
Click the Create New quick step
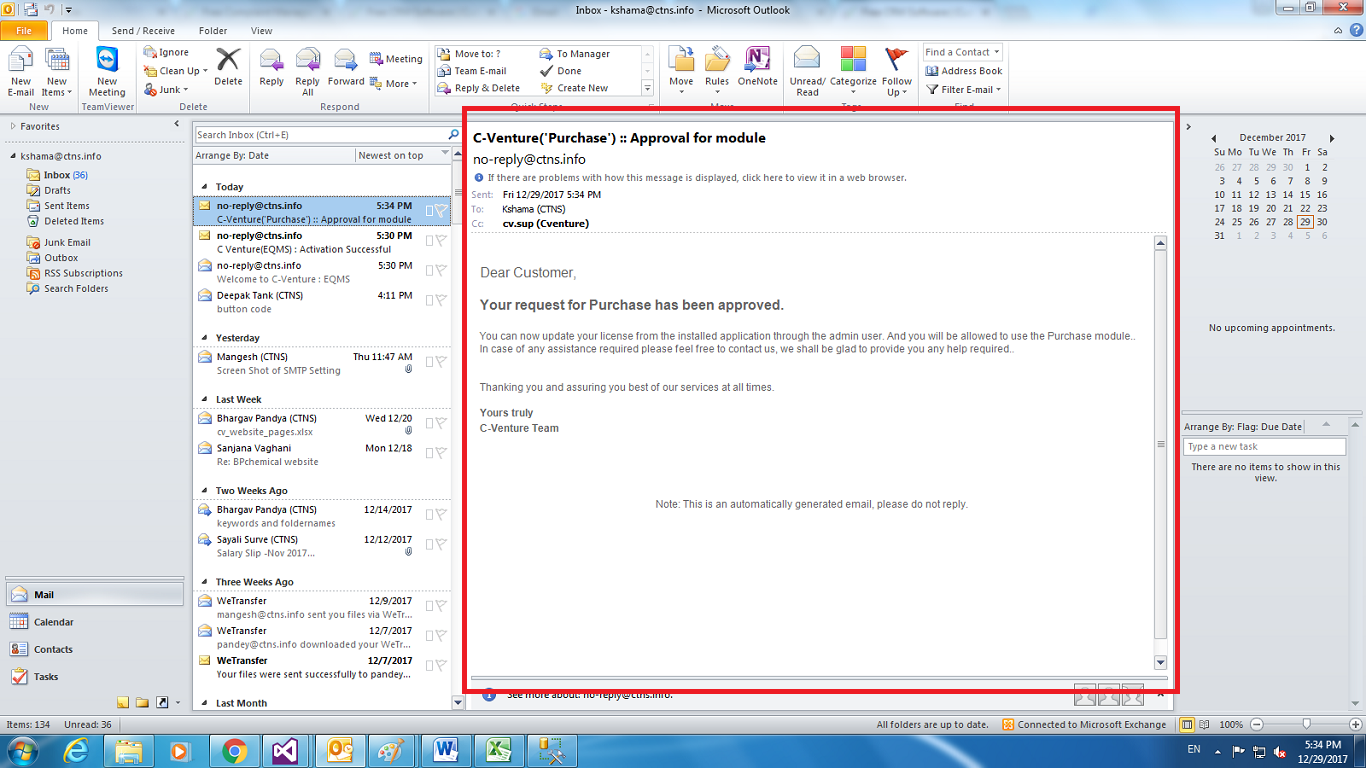pyautogui.click(x=574, y=88)
